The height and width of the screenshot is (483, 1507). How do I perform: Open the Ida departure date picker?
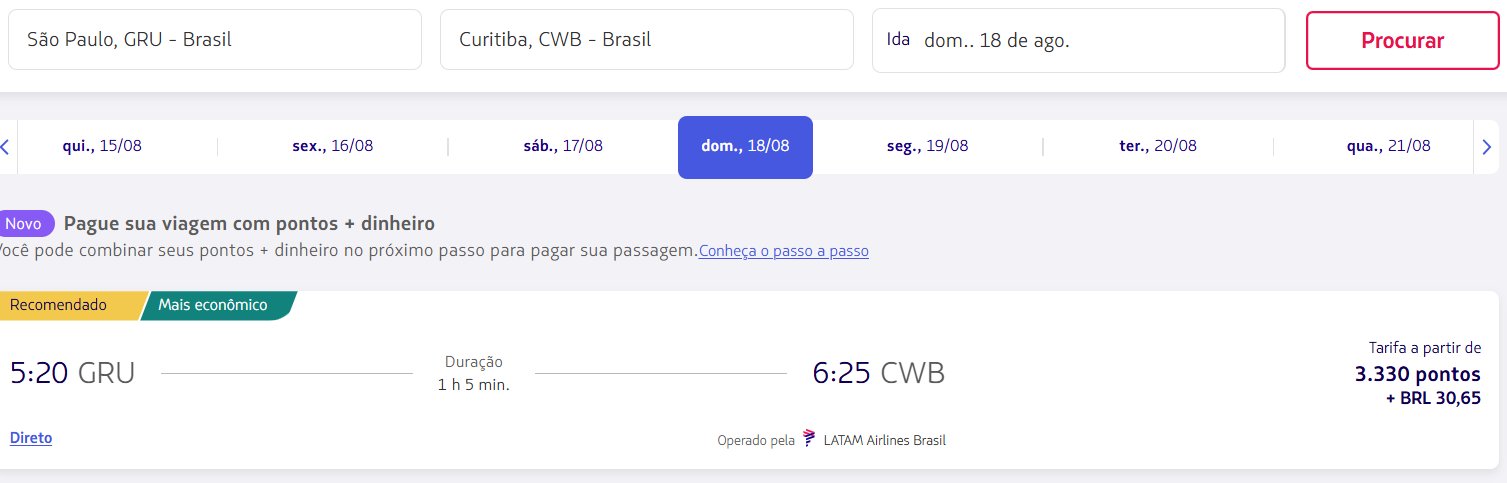(1078, 41)
